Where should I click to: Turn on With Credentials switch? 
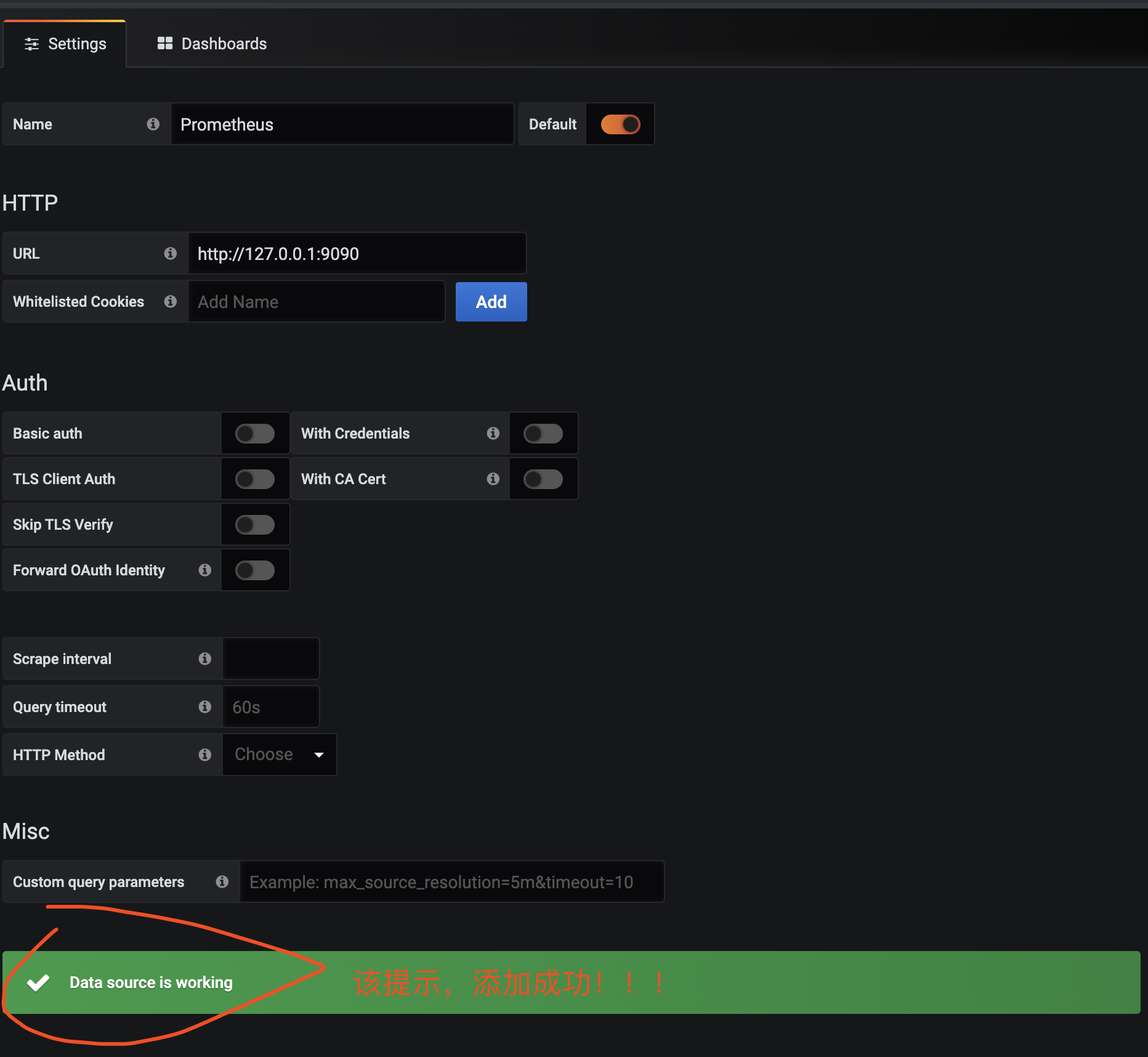tap(543, 434)
